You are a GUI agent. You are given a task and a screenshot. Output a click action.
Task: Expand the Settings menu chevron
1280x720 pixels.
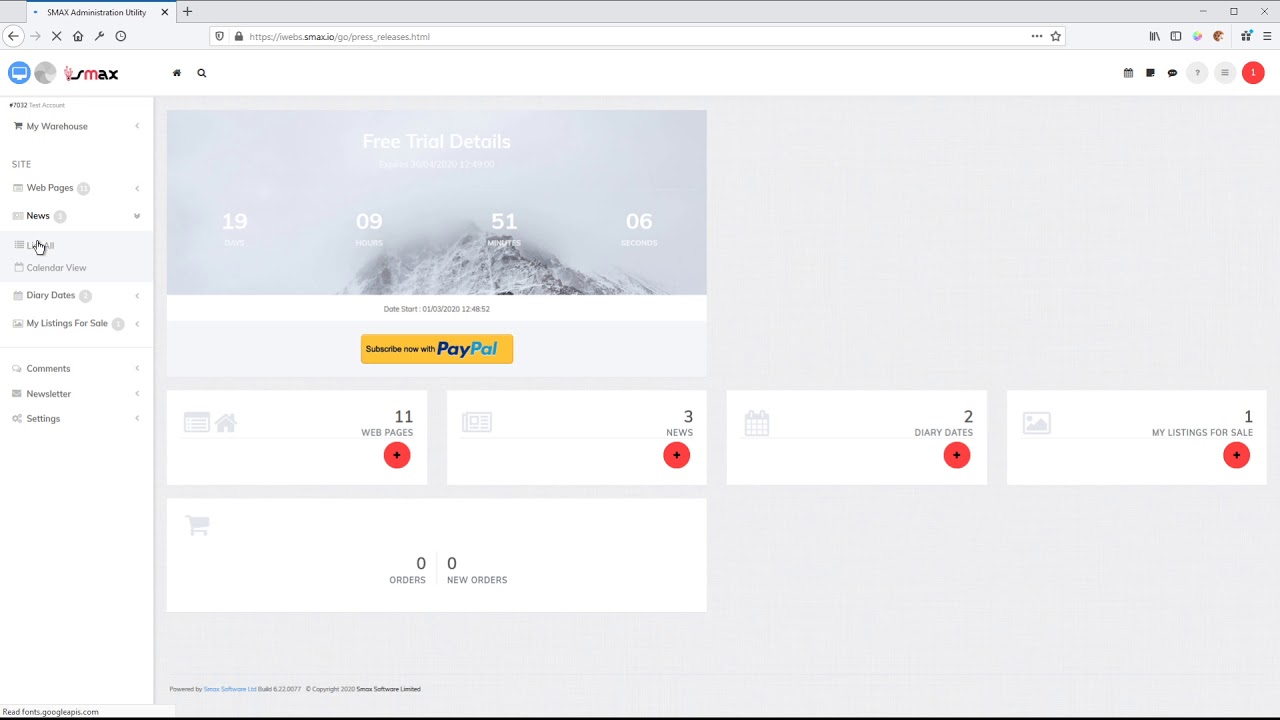tap(137, 419)
